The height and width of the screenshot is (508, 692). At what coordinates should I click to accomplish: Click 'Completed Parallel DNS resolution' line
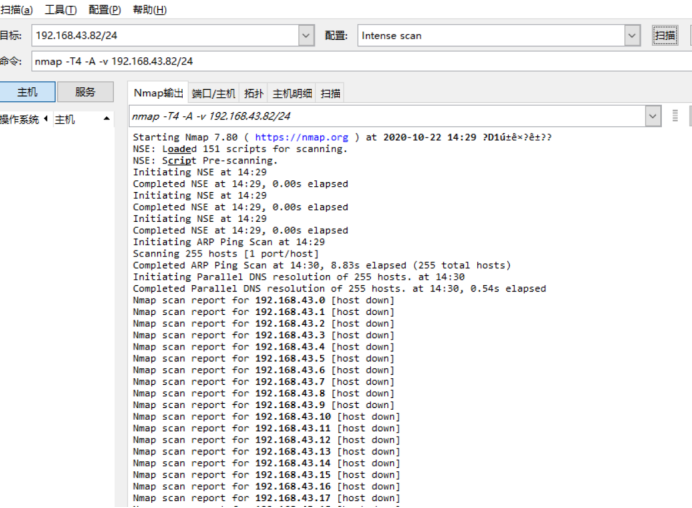pyautogui.click(x=339, y=289)
